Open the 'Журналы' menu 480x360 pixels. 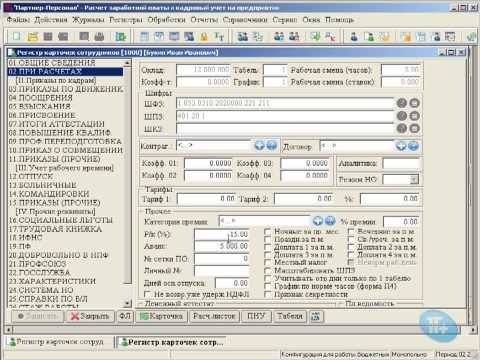coord(88,20)
